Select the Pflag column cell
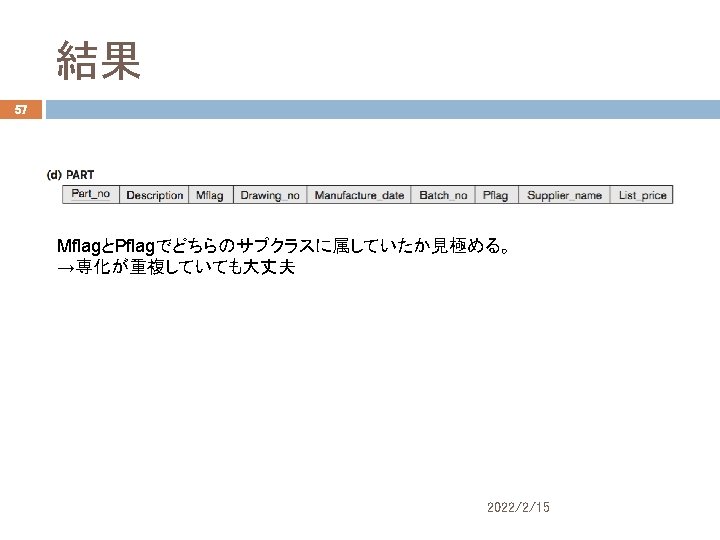720x540 pixels. pos(497,195)
